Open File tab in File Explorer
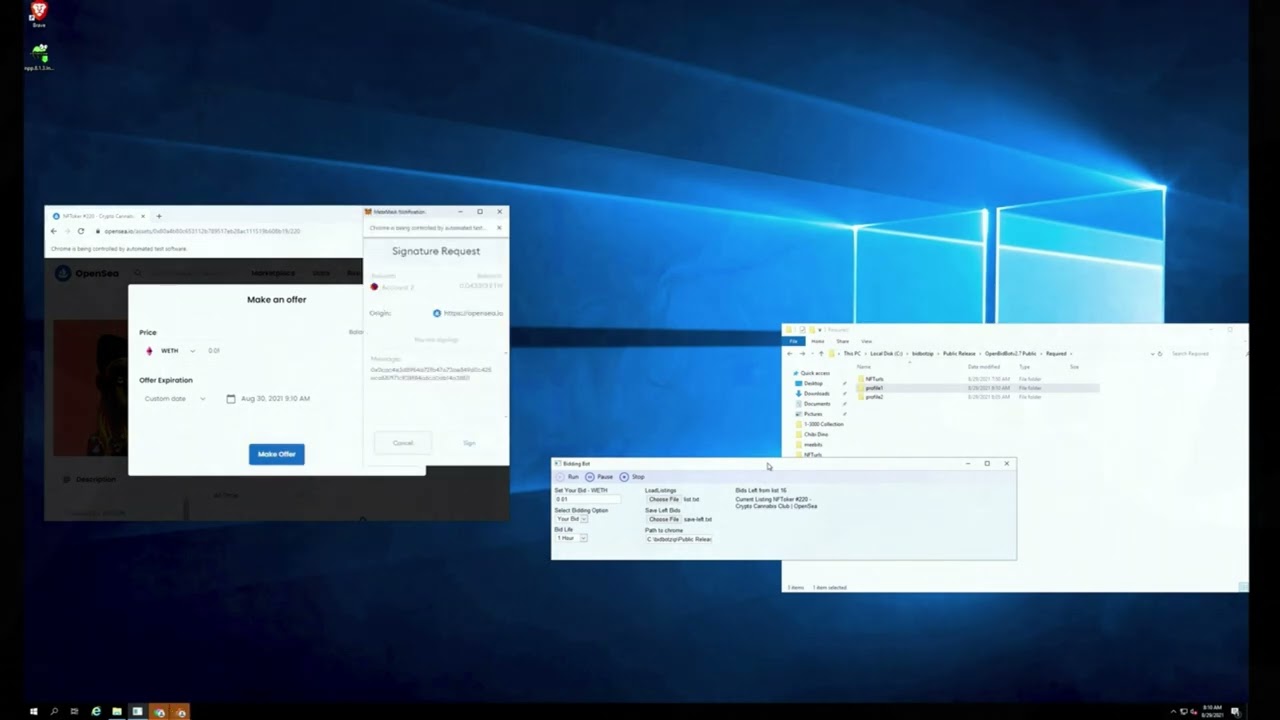Viewport: 1280px width, 720px height. pyautogui.click(x=793, y=341)
